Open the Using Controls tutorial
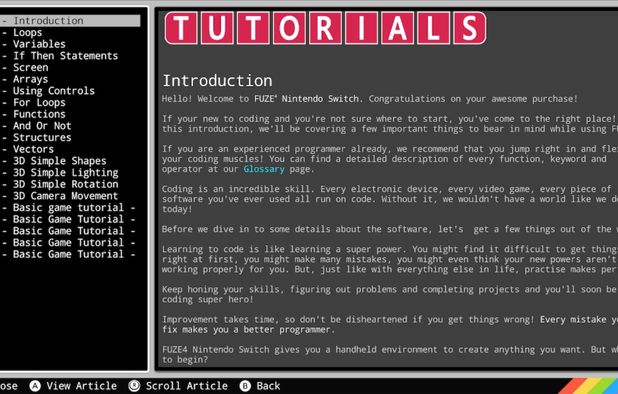618x394 pixels. pyautogui.click(x=54, y=91)
